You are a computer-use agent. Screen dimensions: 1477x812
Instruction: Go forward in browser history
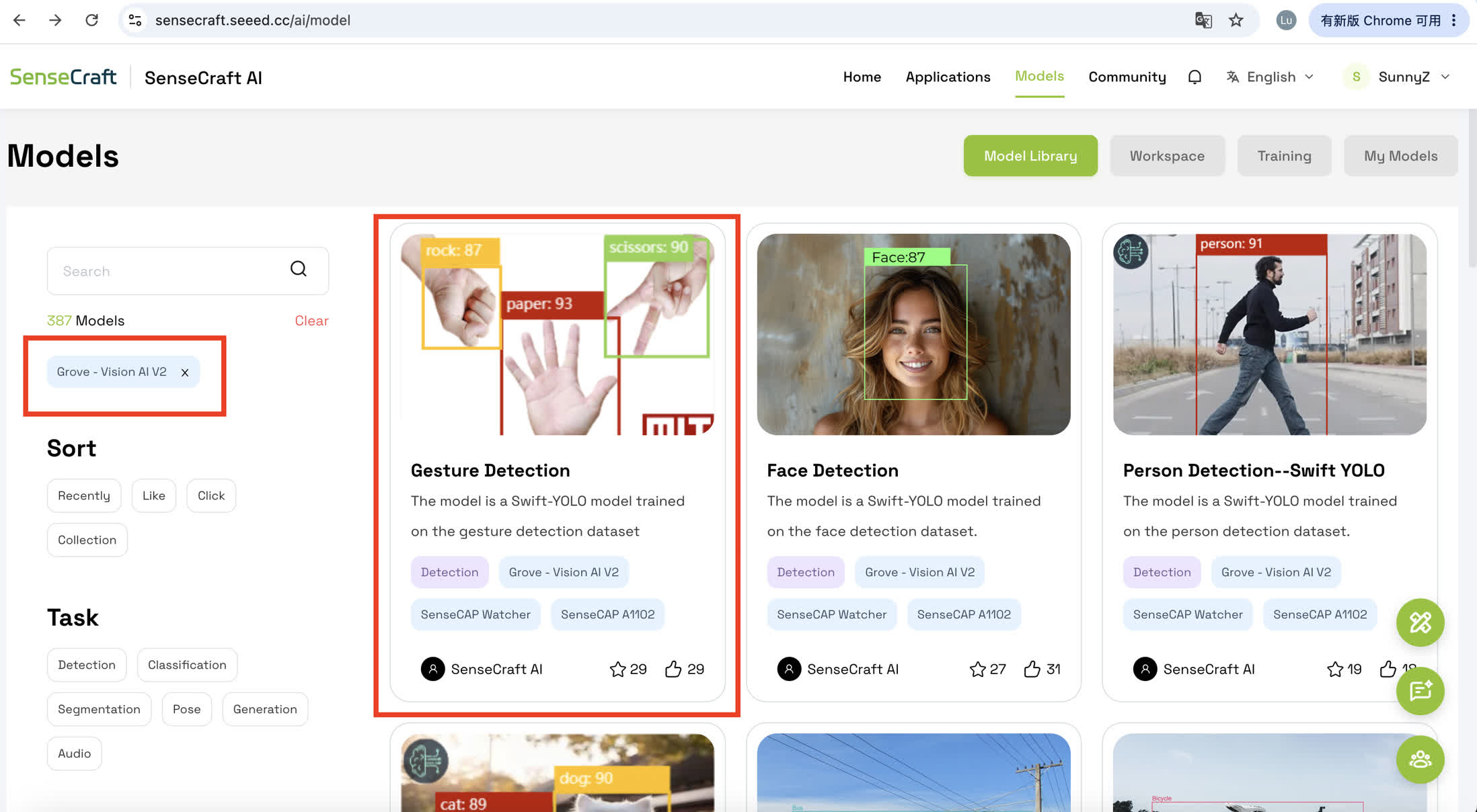pyautogui.click(x=55, y=20)
